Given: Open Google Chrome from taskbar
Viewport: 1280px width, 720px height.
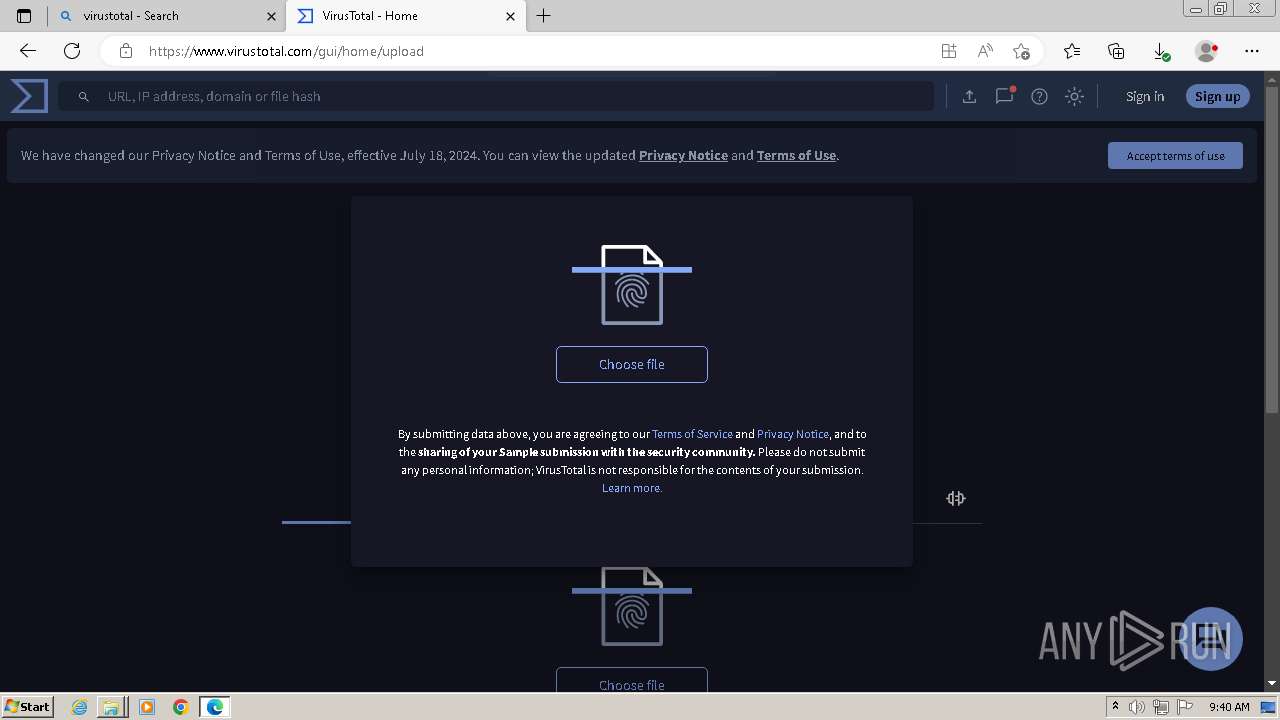Looking at the screenshot, I should click(x=181, y=707).
